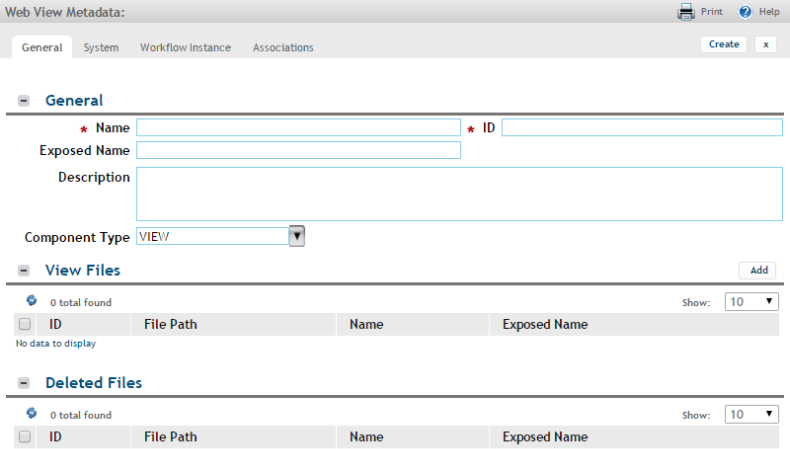Click the 'No data to display' text
The width and height of the screenshot is (790, 449).
[56, 343]
